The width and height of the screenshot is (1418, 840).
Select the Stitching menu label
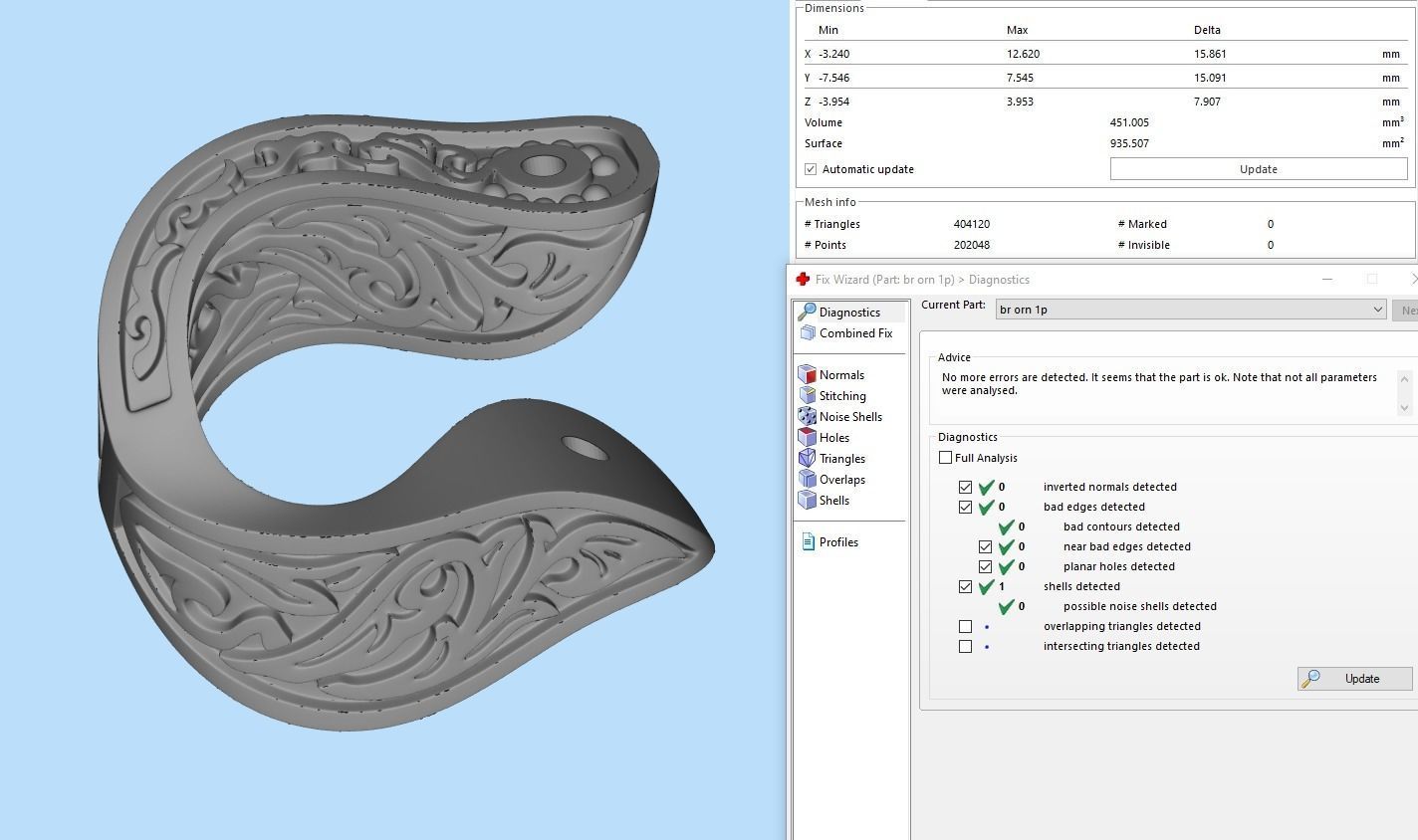click(842, 396)
